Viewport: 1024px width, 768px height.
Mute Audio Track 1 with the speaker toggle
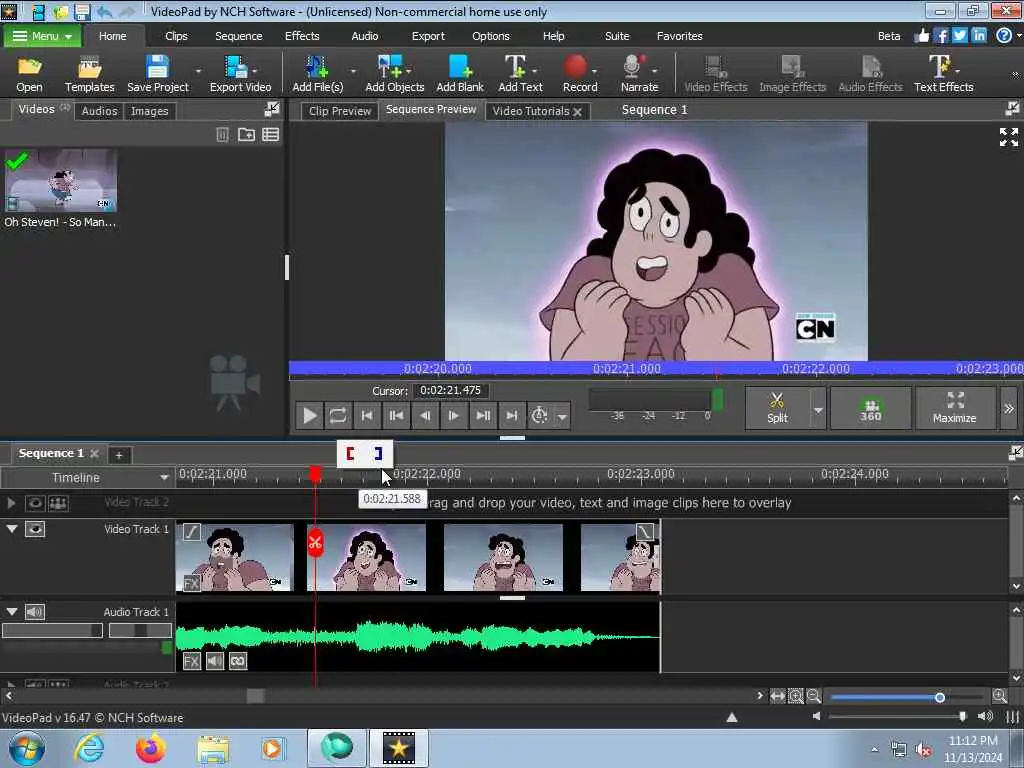coord(35,612)
